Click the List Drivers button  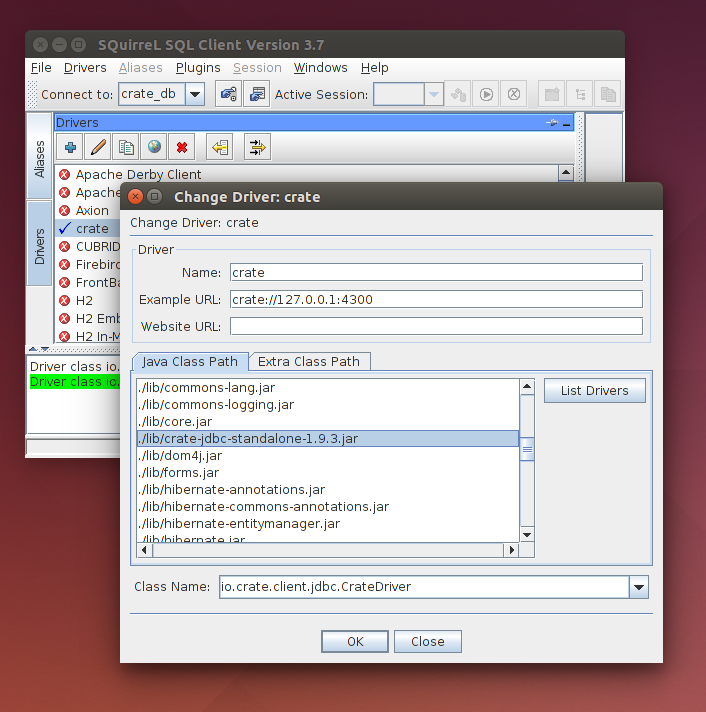pos(594,391)
